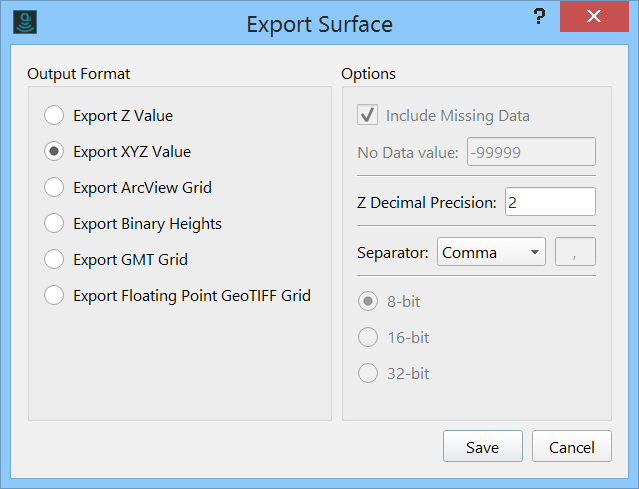This screenshot has height=489, width=639.
Task: Edit the Z Decimal Precision field
Action: click(550, 202)
